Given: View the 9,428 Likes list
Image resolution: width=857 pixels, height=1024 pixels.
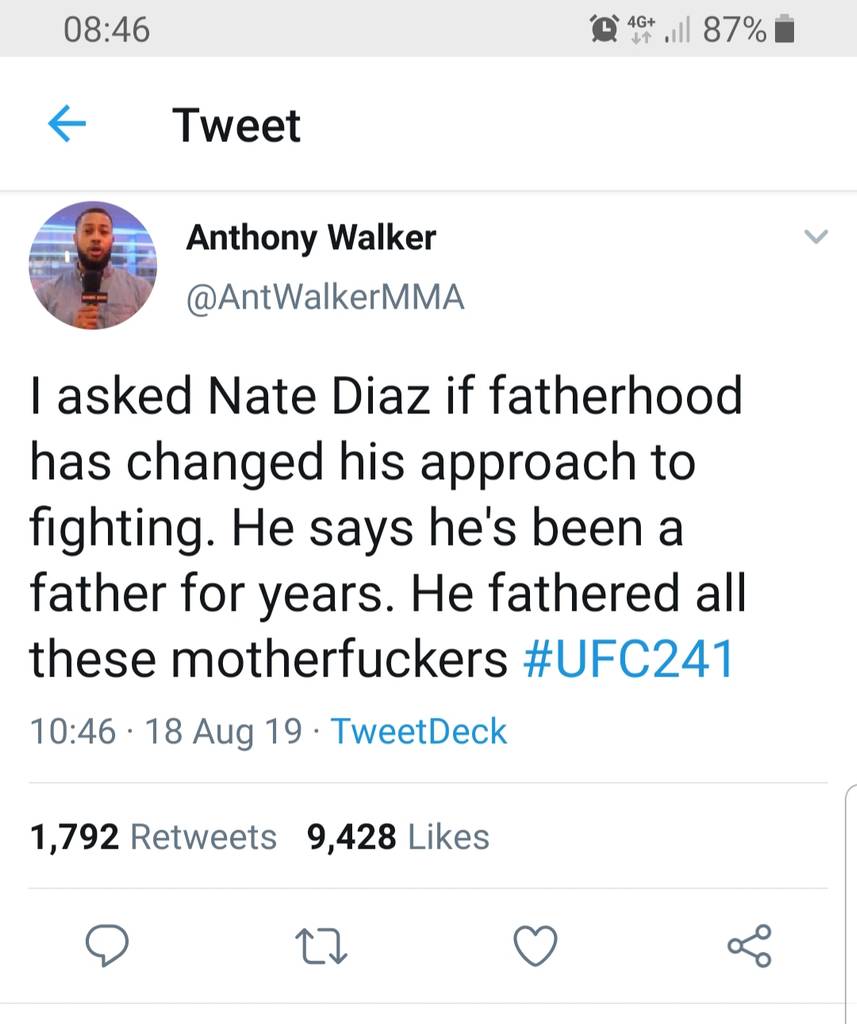Looking at the screenshot, I should click(x=398, y=836).
